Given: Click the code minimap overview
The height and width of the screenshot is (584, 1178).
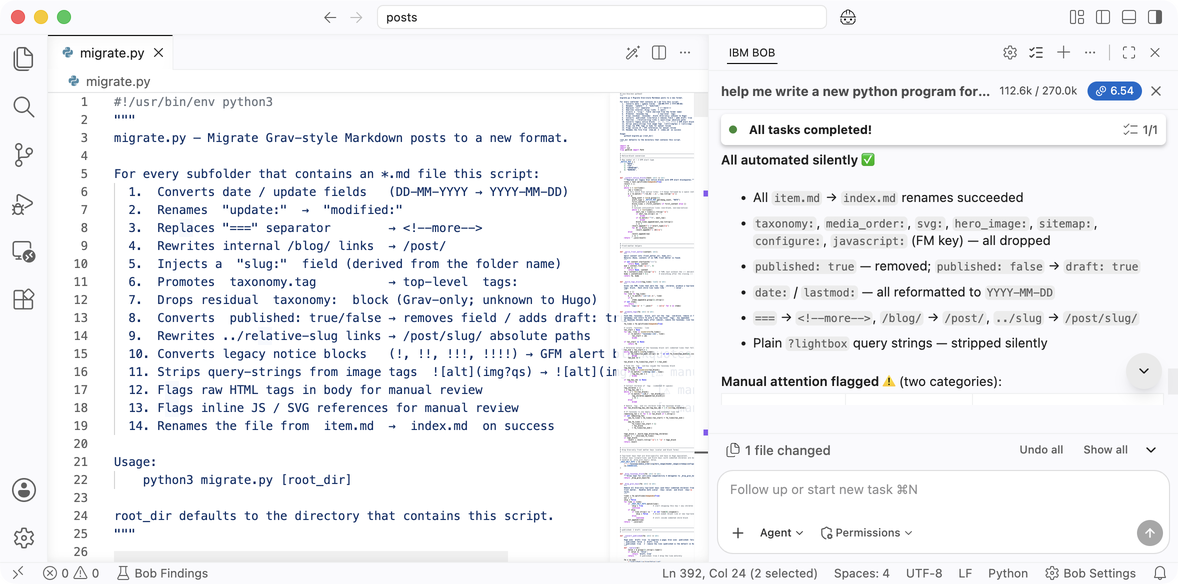Looking at the screenshot, I should tap(657, 326).
